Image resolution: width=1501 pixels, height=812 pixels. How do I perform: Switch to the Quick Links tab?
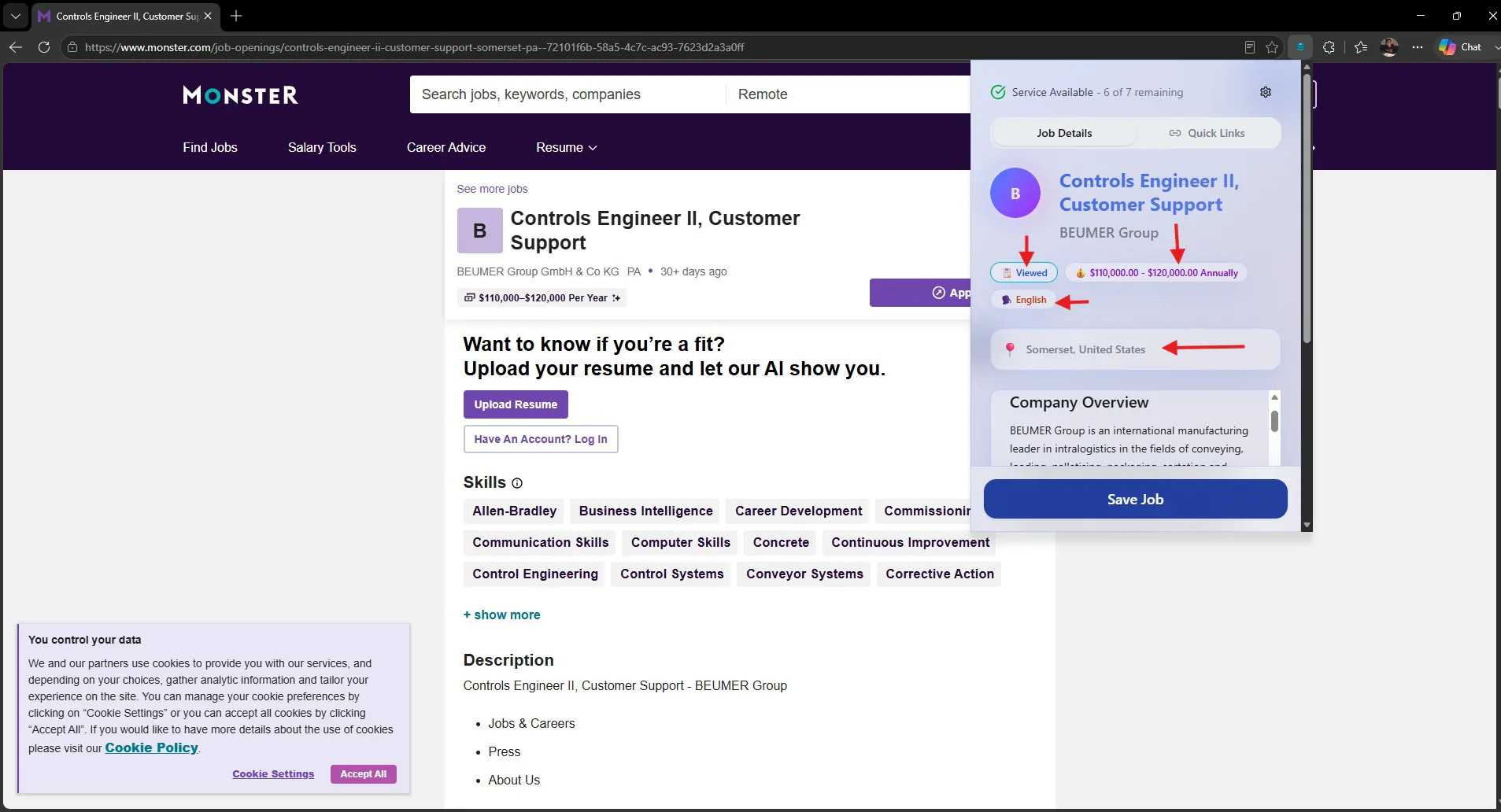pyautogui.click(x=1207, y=133)
